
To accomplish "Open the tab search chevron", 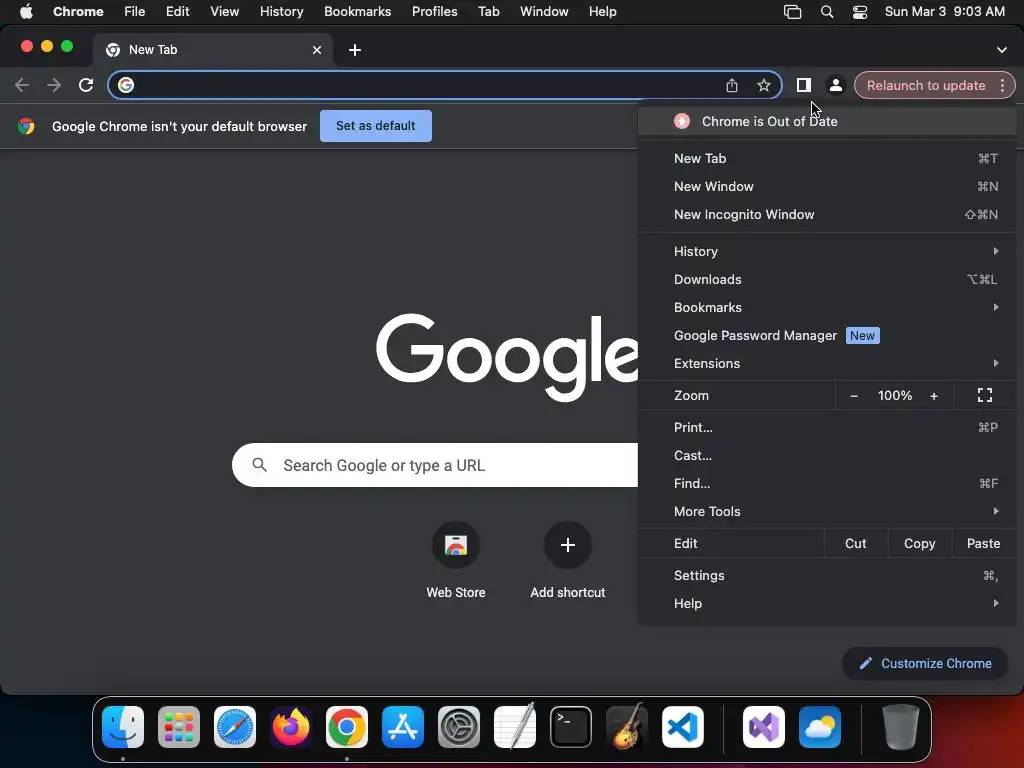I will (1001, 50).
